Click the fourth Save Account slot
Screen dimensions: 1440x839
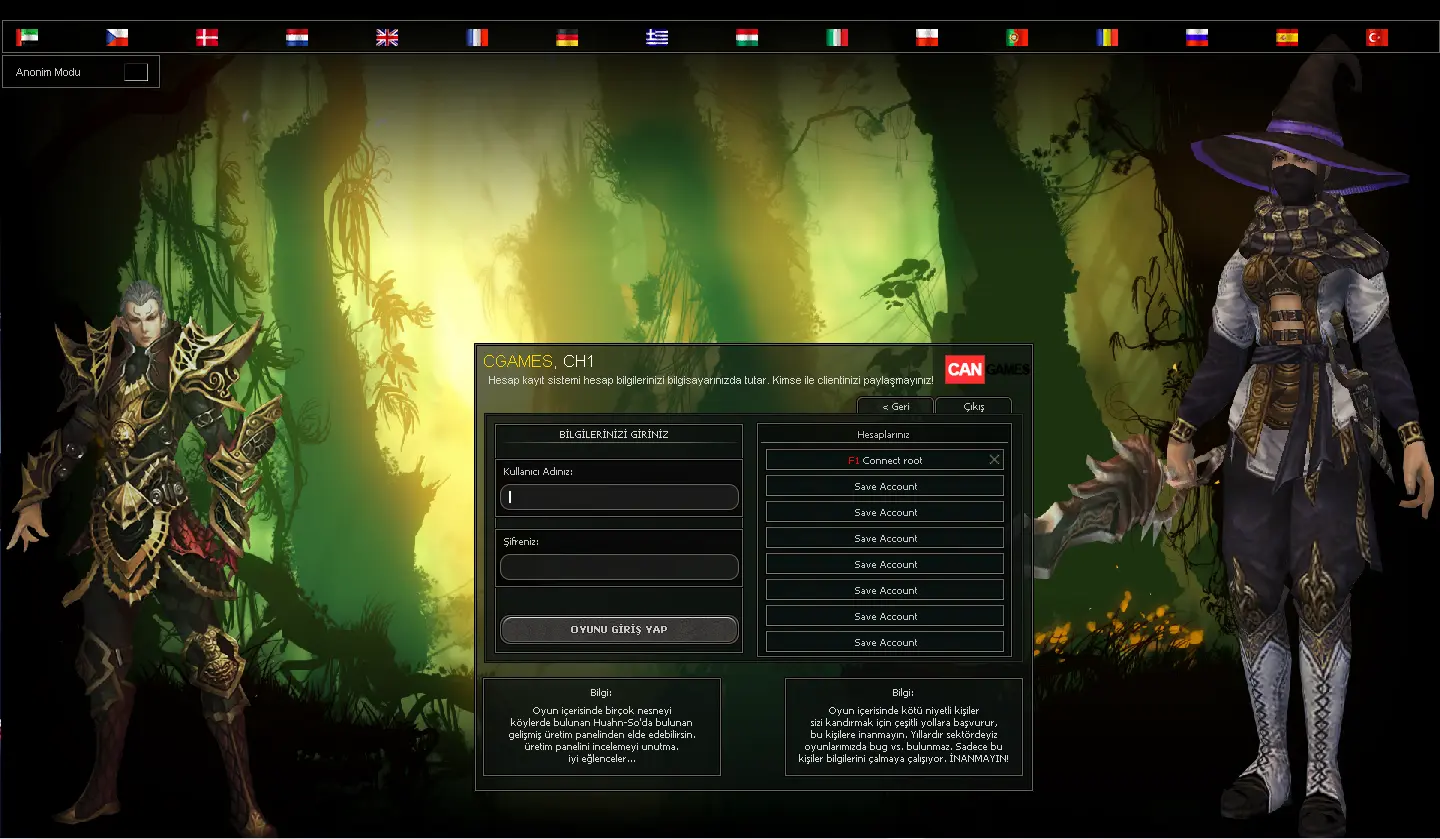click(885, 564)
